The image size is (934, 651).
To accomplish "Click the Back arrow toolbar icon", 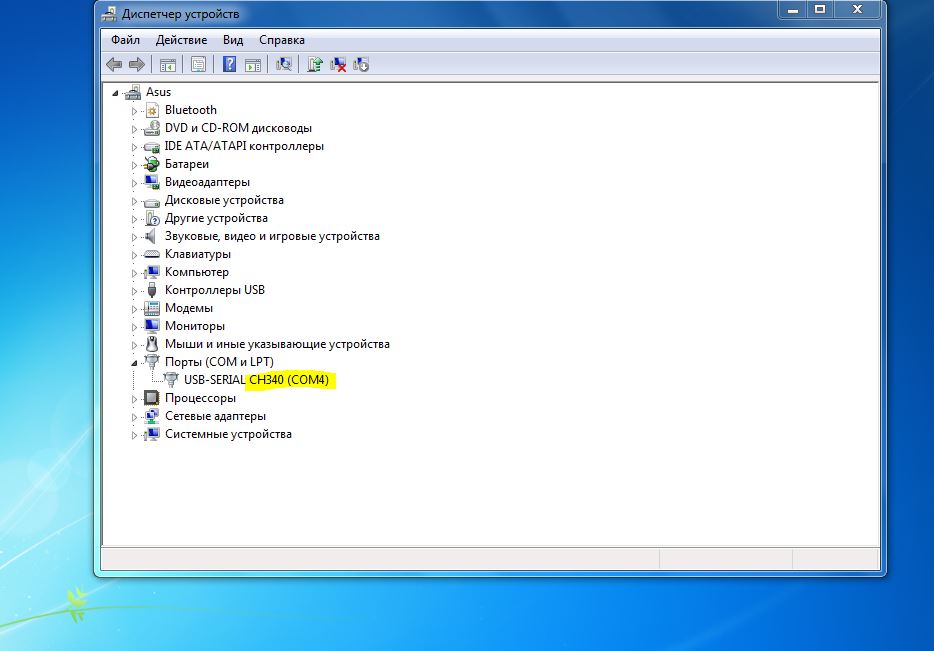I will pos(114,65).
